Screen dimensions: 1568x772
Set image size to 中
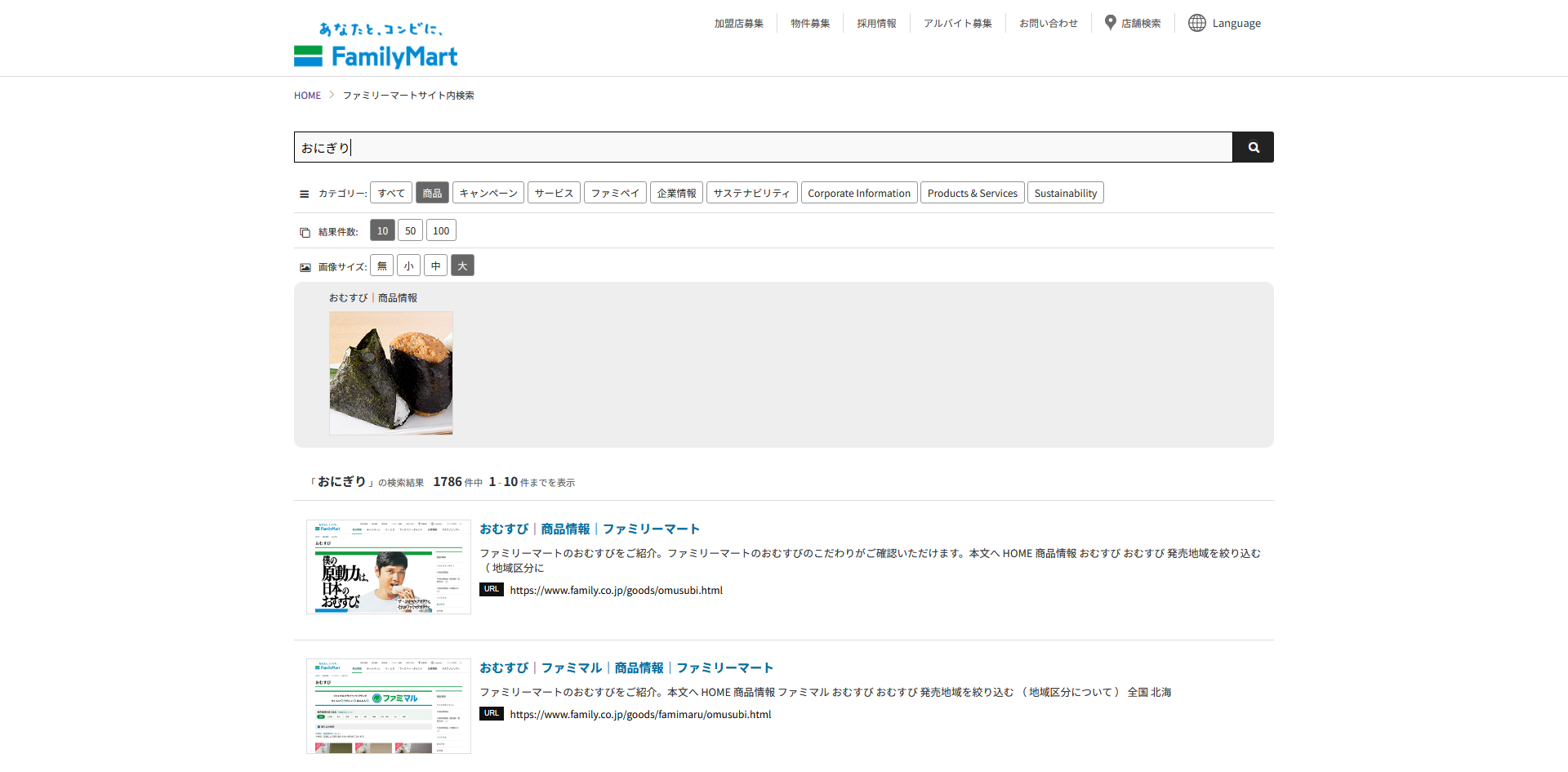click(x=435, y=266)
